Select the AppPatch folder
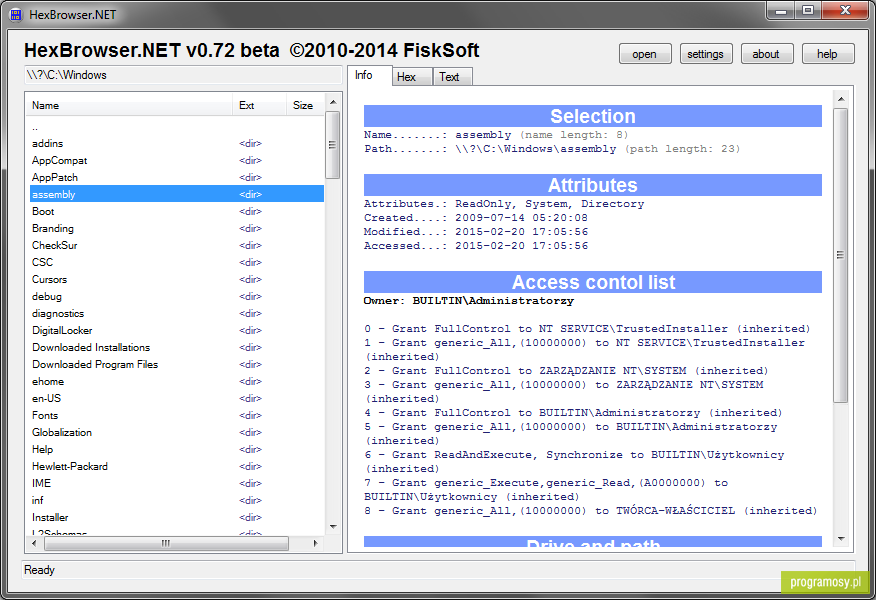Viewport: 876px width, 600px height. coord(177,178)
